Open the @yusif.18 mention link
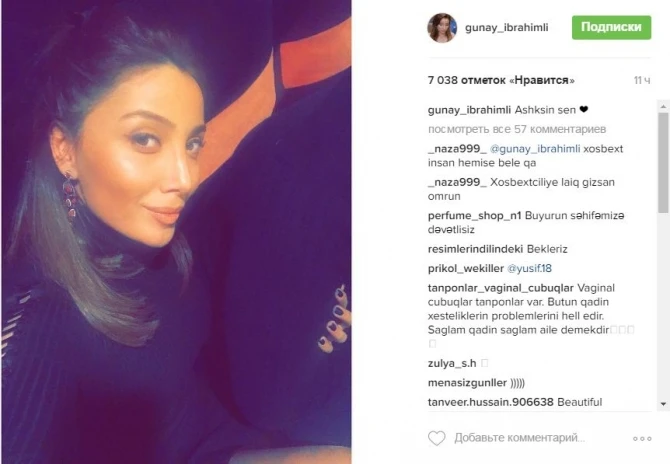The width and height of the screenshot is (670, 464). click(x=529, y=268)
